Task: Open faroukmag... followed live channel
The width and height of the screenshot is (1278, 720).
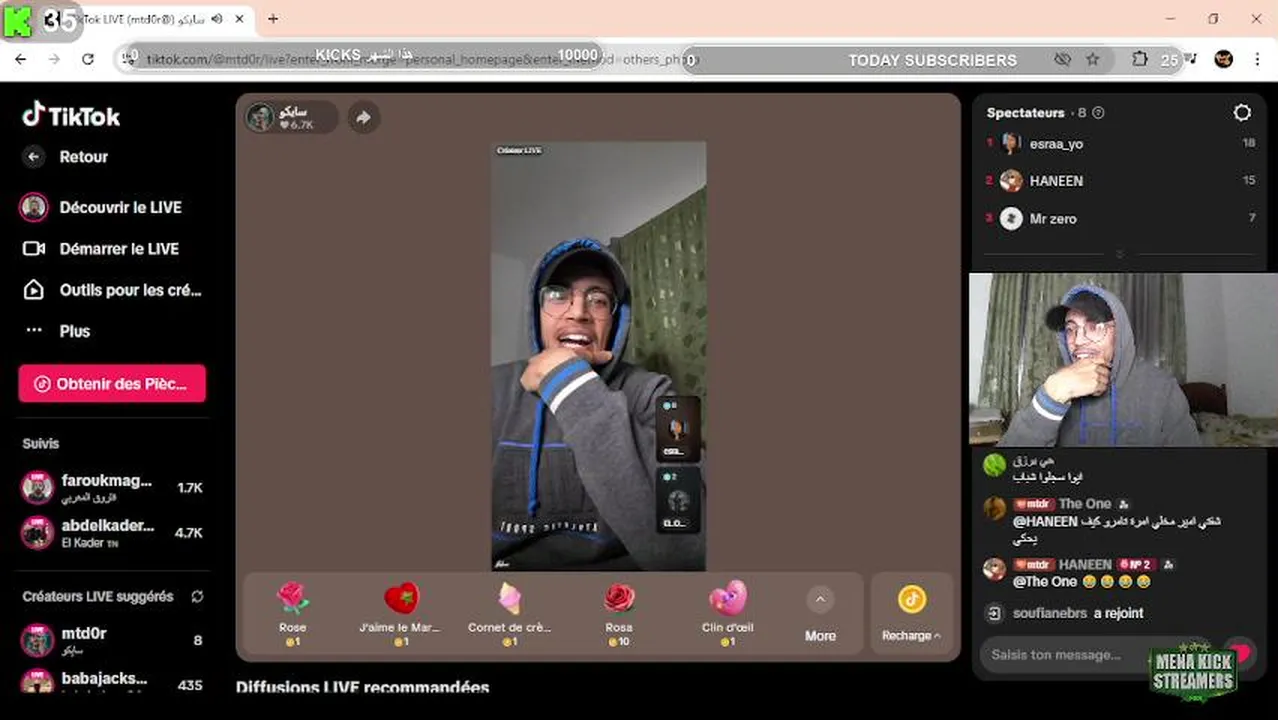Action: [x=112, y=488]
